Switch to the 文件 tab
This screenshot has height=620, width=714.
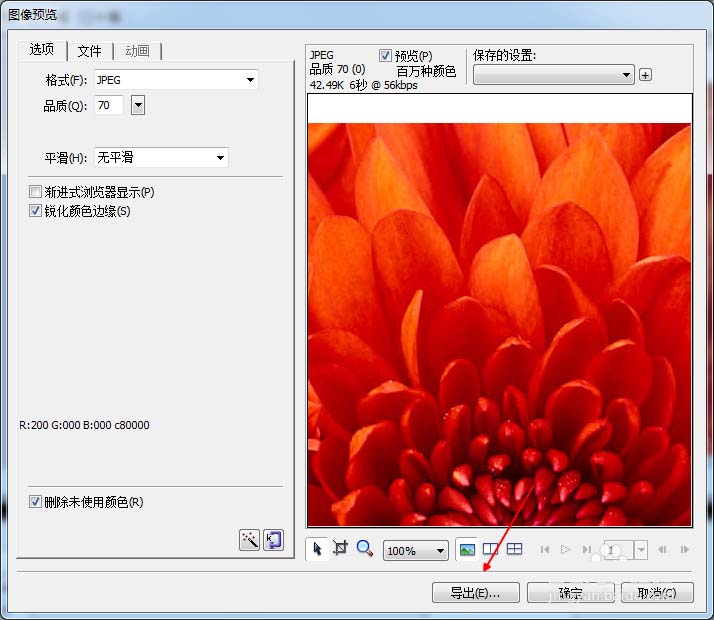pyautogui.click(x=89, y=51)
